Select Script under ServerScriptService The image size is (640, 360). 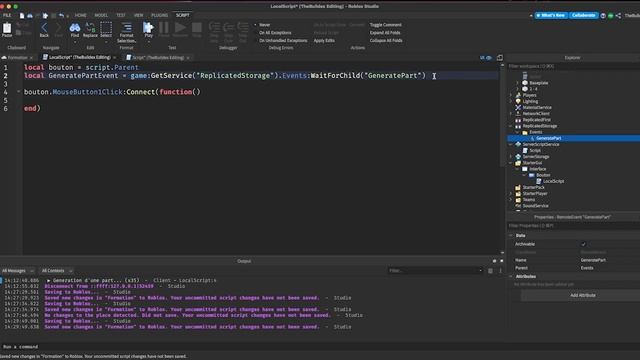(x=535, y=150)
